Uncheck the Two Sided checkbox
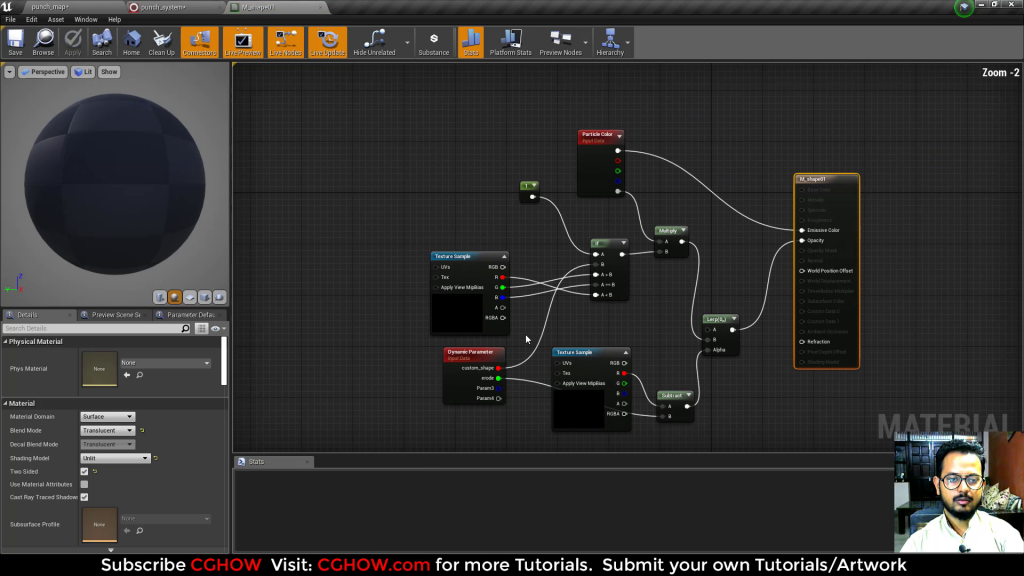The width and height of the screenshot is (1024, 576). [x=84, y=471]
